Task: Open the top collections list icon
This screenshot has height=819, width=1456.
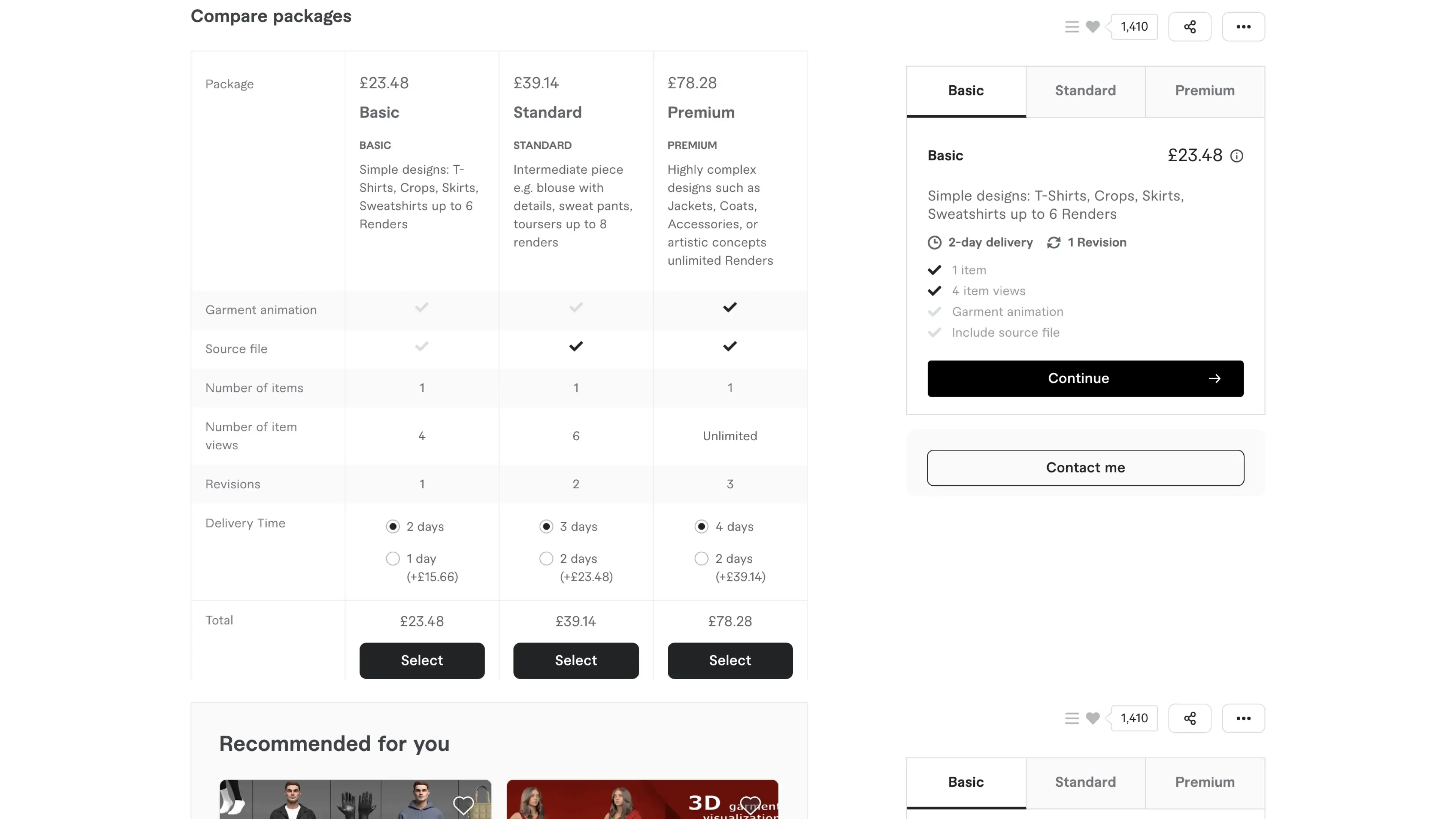Action: [x=1072, y=27]
